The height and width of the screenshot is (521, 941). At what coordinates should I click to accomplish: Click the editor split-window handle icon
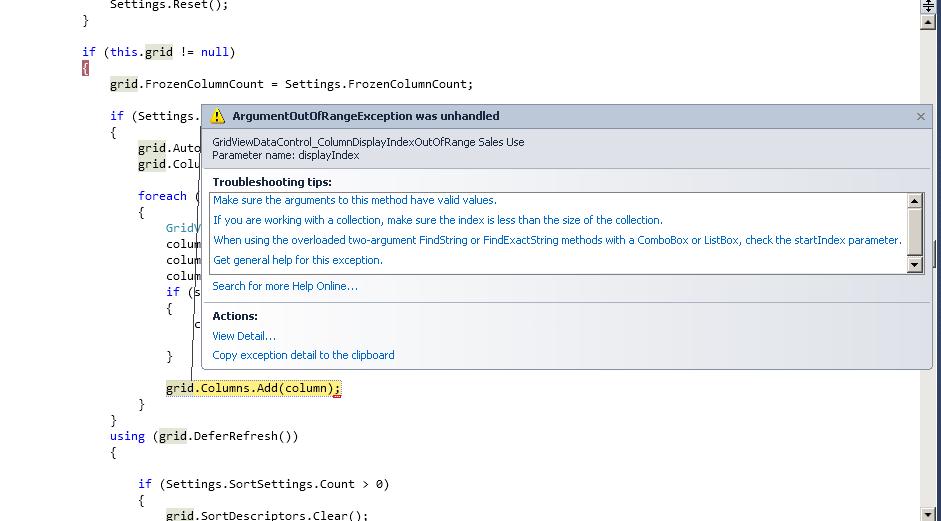pos(928,6)
